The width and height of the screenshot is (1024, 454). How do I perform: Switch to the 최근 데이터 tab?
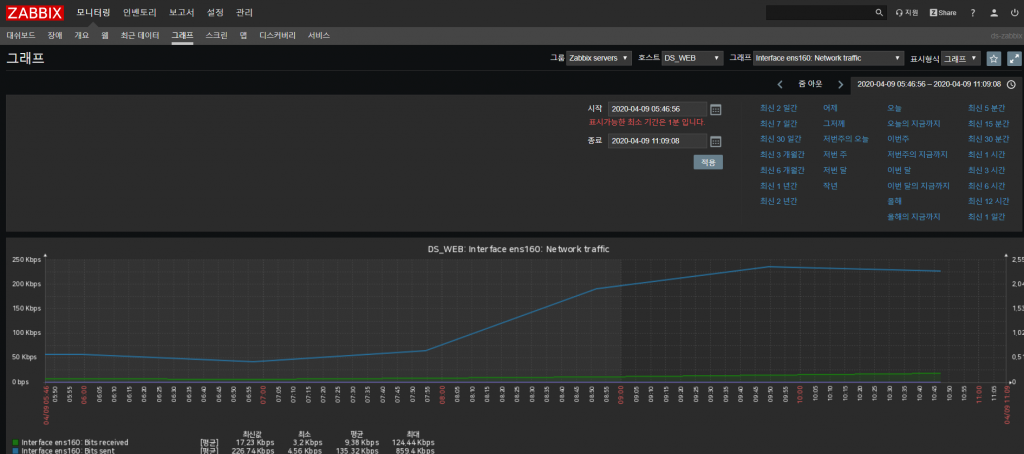coord(140,35)
